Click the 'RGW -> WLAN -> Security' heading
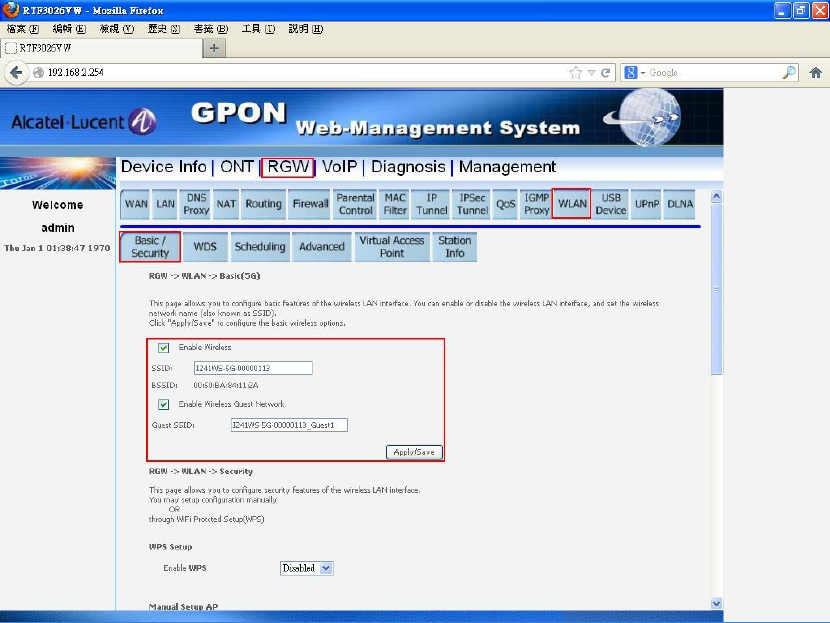The image size is (830, 623). click(201, 471)
